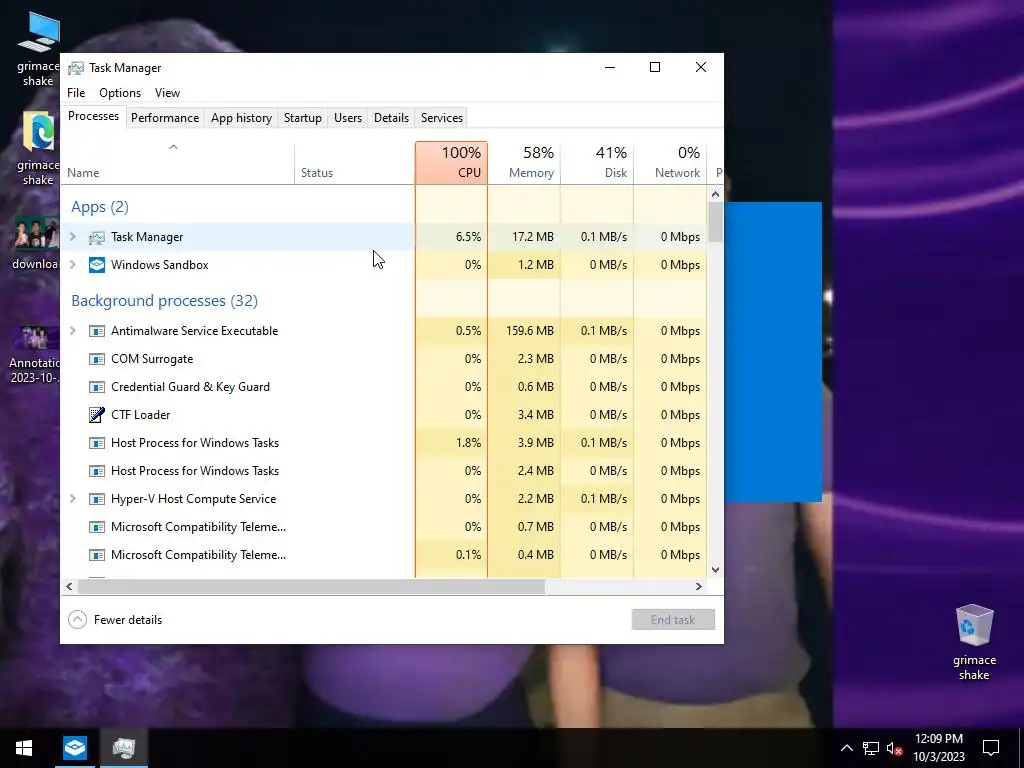Viewport: 1024px width, 768px height.
Task: Click the End task button
Action: 673,620
